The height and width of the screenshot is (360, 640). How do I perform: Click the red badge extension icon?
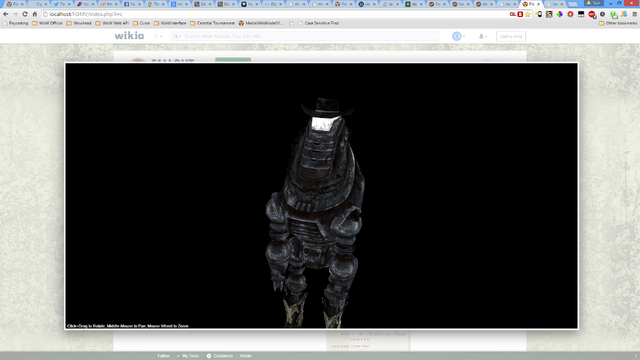coord(592,15)
